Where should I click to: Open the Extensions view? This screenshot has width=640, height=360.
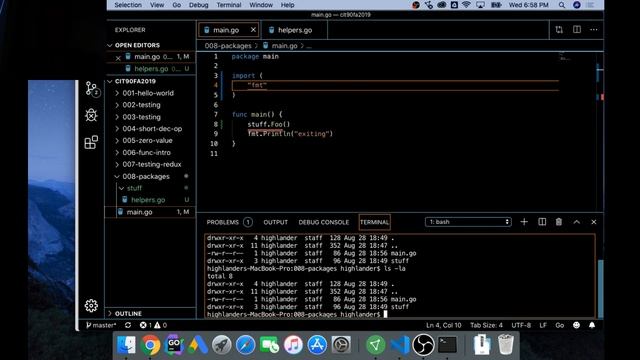click(x=91, y=142)
